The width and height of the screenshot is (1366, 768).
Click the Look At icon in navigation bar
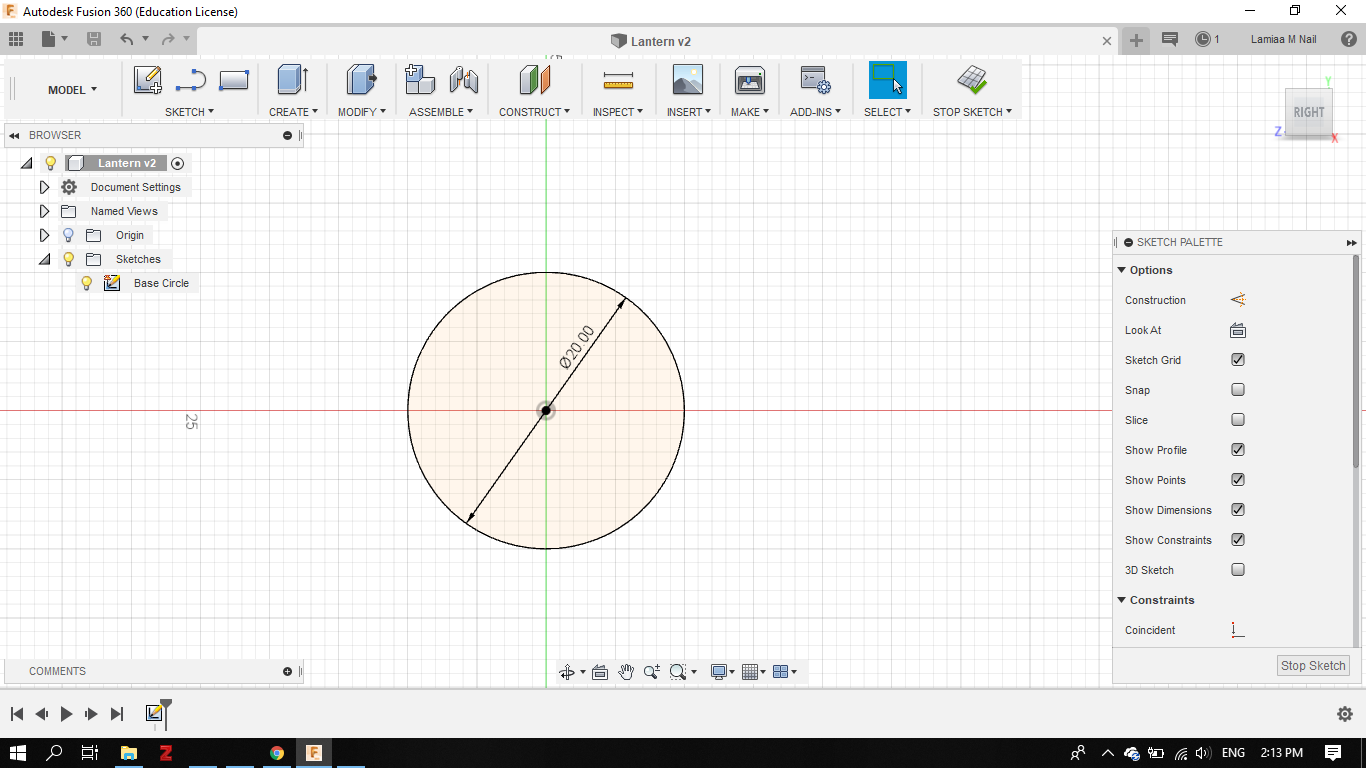pyautogui.click(x=600, y=672)
